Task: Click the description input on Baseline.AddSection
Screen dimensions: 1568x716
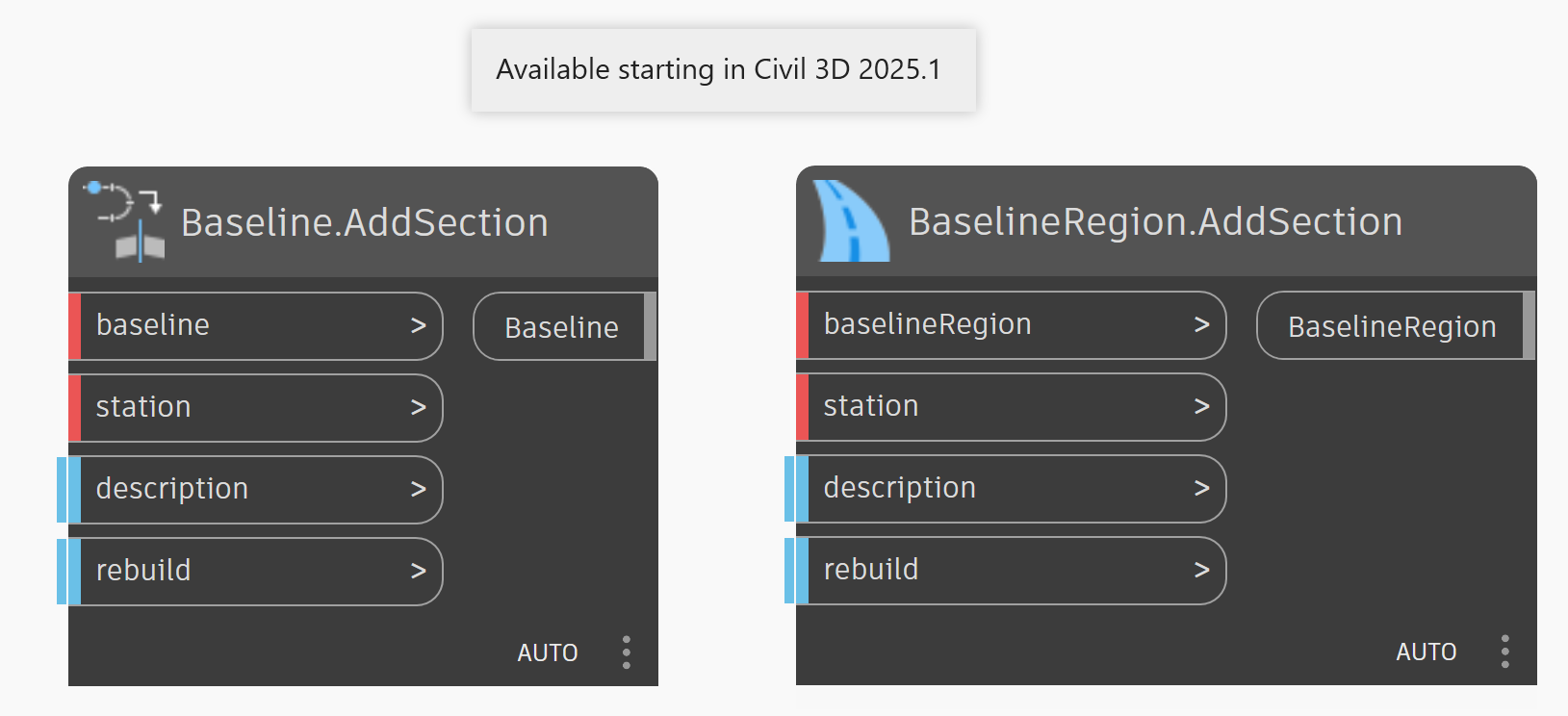Action: coord(173,489)
